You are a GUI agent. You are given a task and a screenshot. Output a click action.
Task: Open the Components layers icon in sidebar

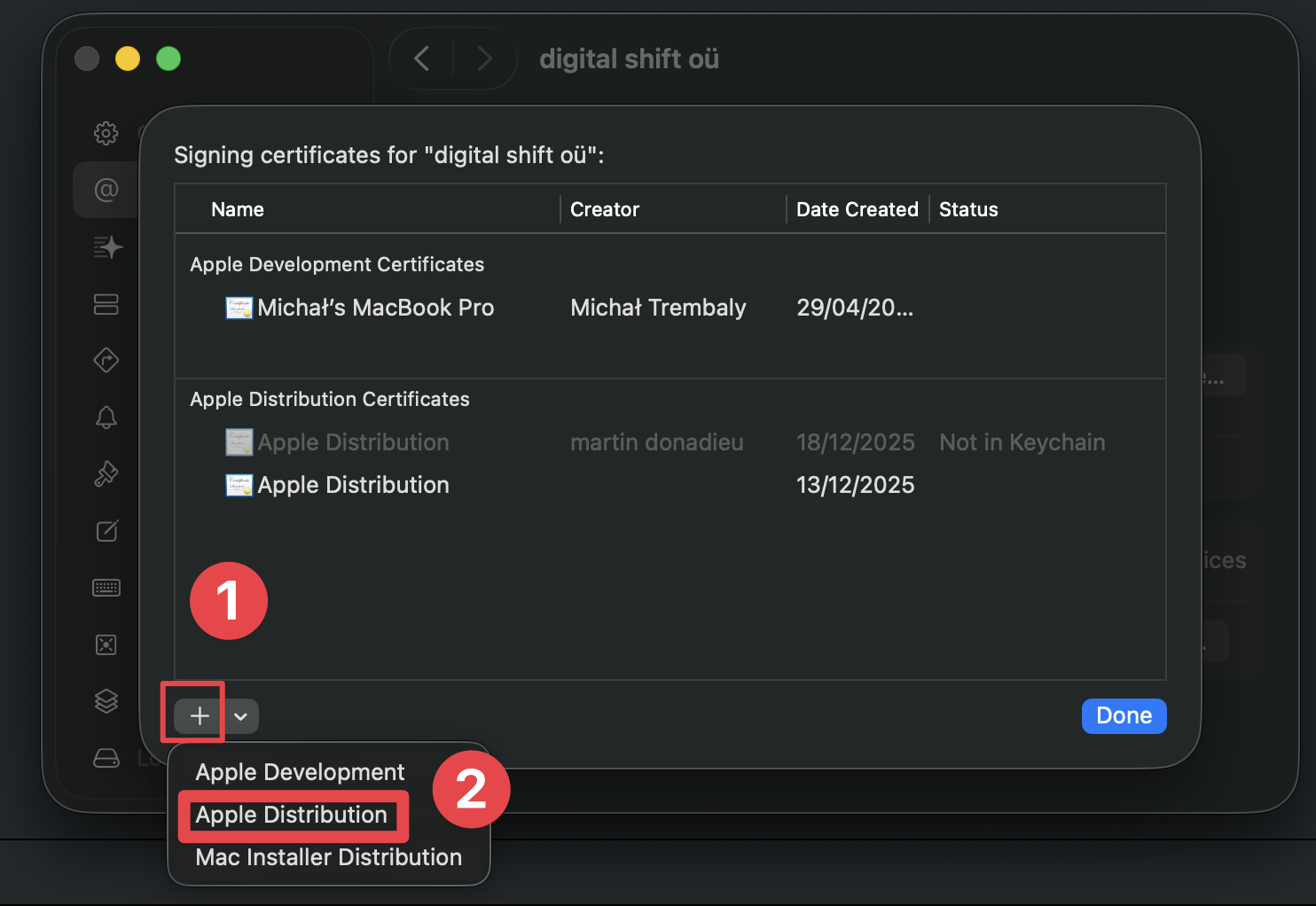tap(106, 700)
